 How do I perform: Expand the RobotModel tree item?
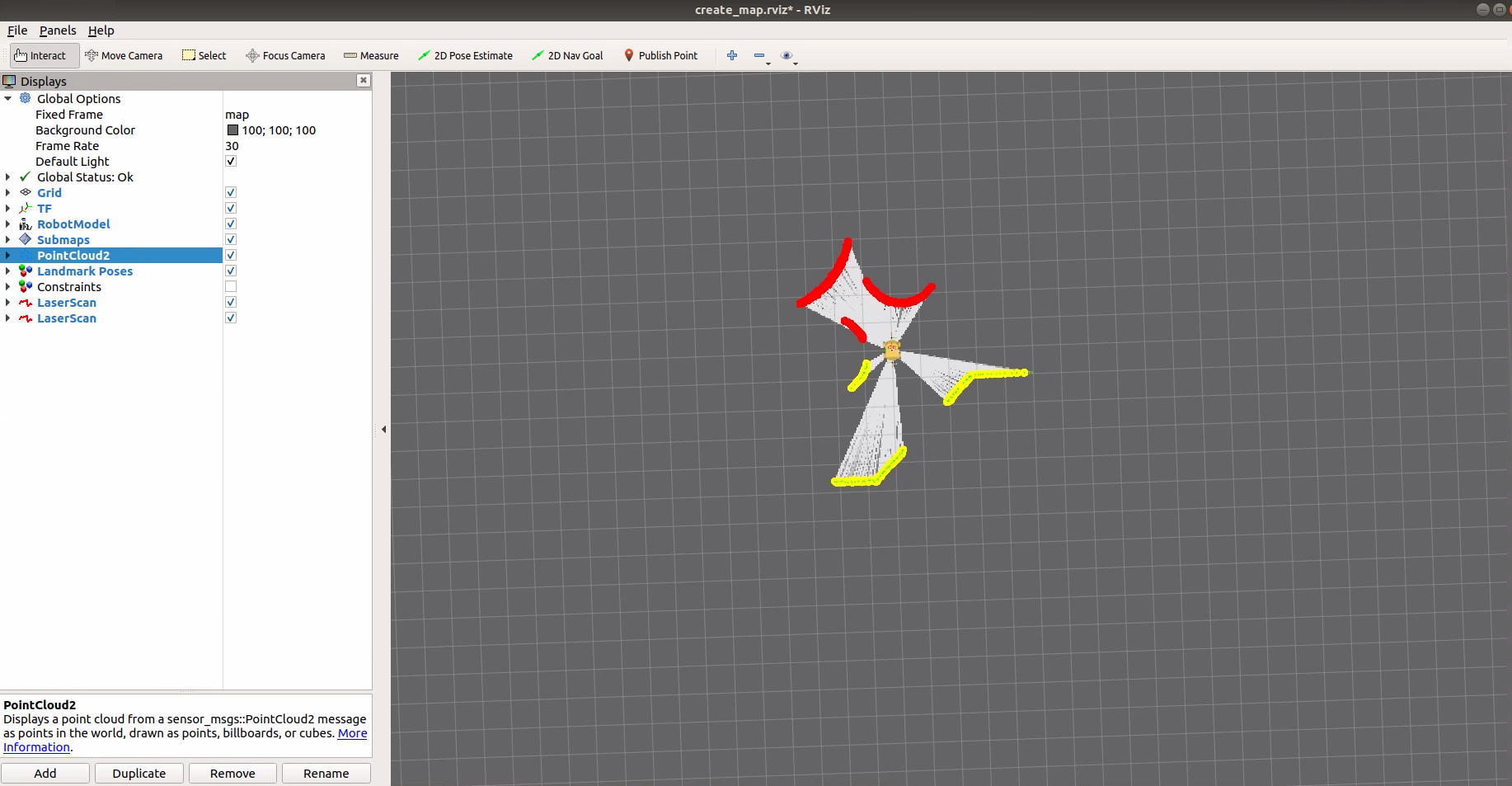coord(8,224)
